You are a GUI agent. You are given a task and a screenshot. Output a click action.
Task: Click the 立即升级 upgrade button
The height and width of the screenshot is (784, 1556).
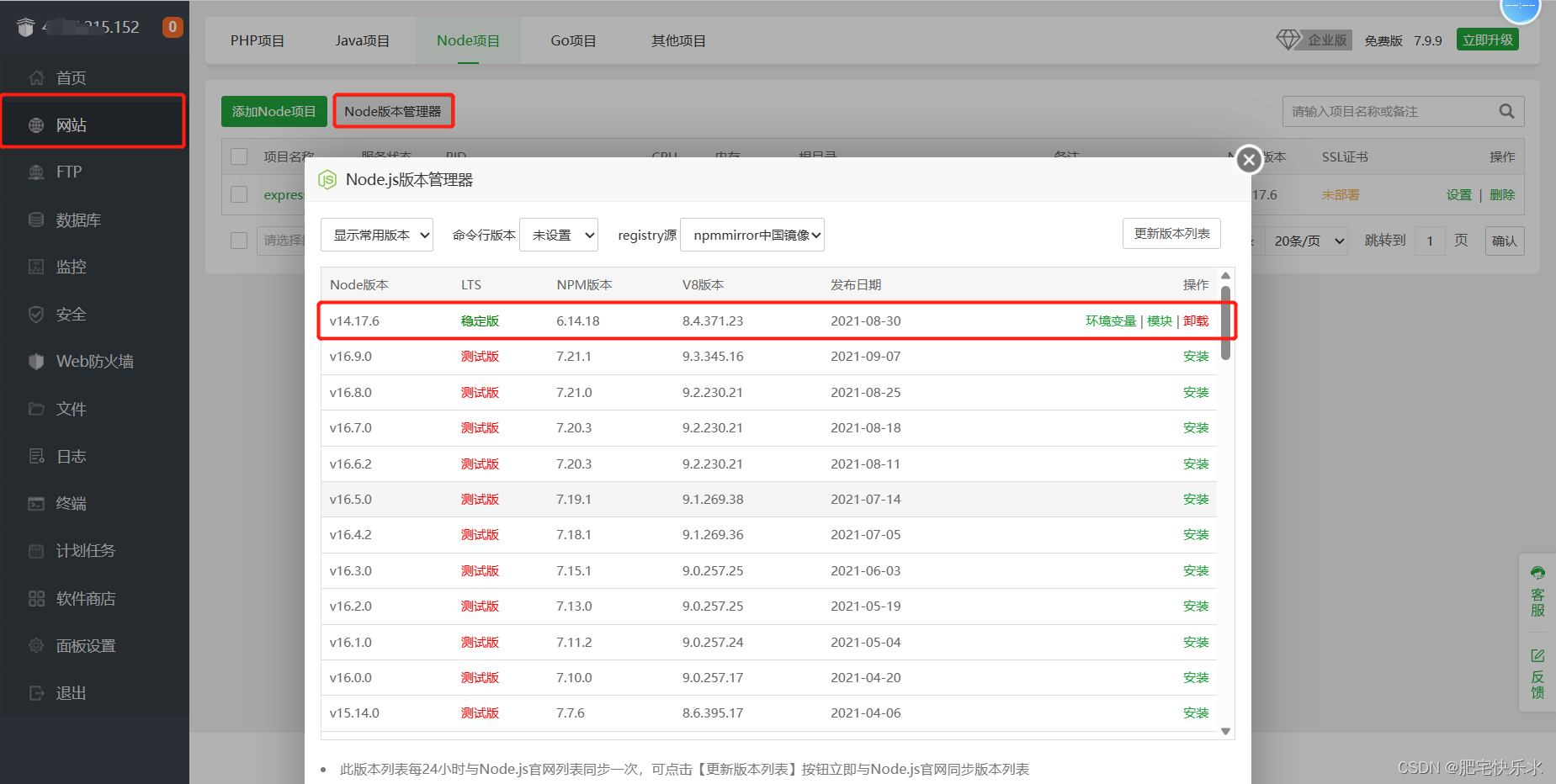(x=1488, y=40)
